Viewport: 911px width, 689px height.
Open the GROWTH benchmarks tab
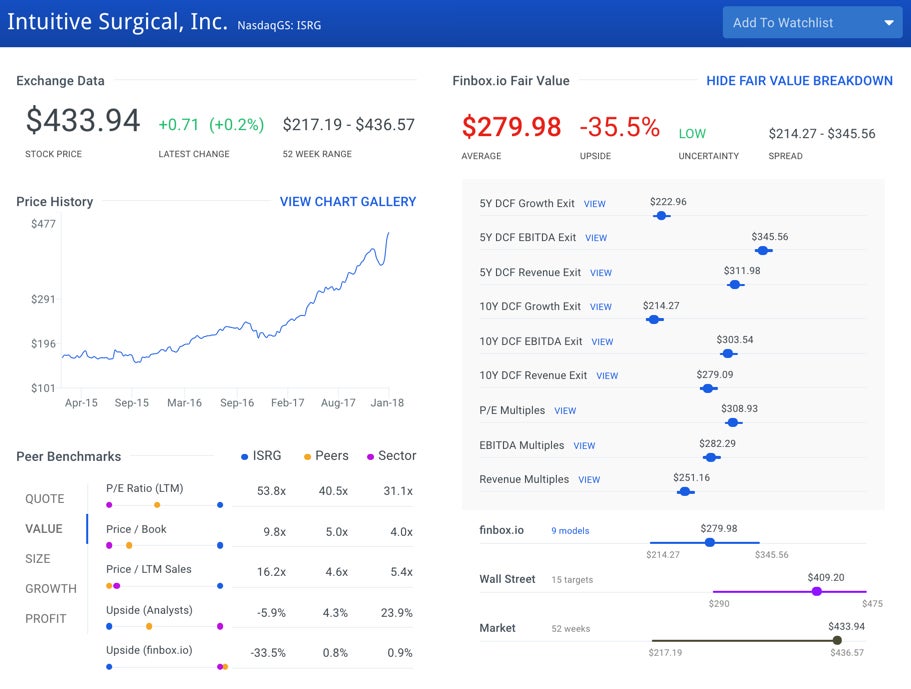(51, 588)
